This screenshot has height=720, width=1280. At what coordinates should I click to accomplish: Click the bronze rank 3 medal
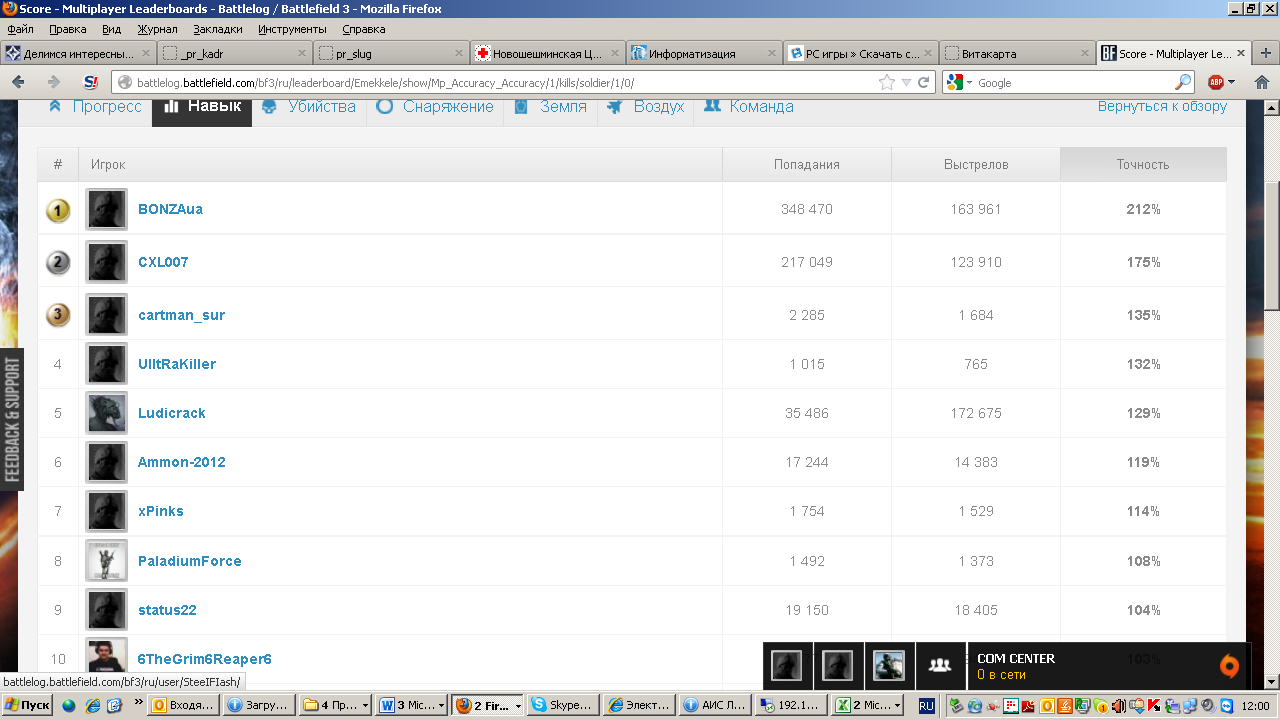(58, 315)
